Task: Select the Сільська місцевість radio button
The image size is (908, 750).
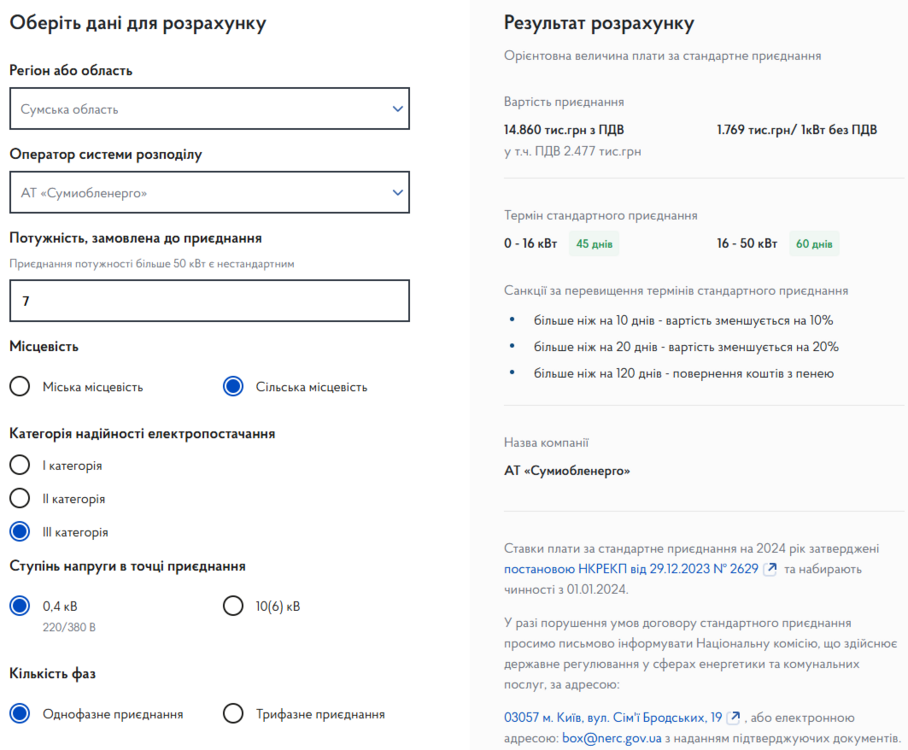Action: [x=234, y=387]
